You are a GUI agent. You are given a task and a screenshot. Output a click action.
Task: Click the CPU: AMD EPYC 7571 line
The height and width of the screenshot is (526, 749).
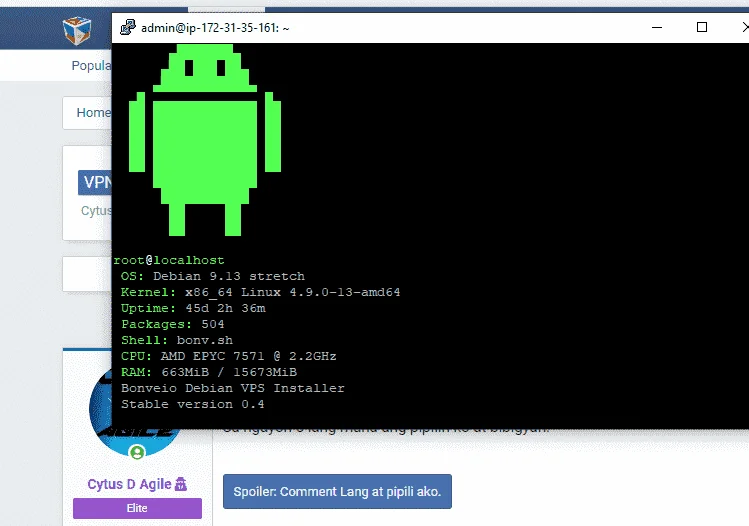[228, 356]
